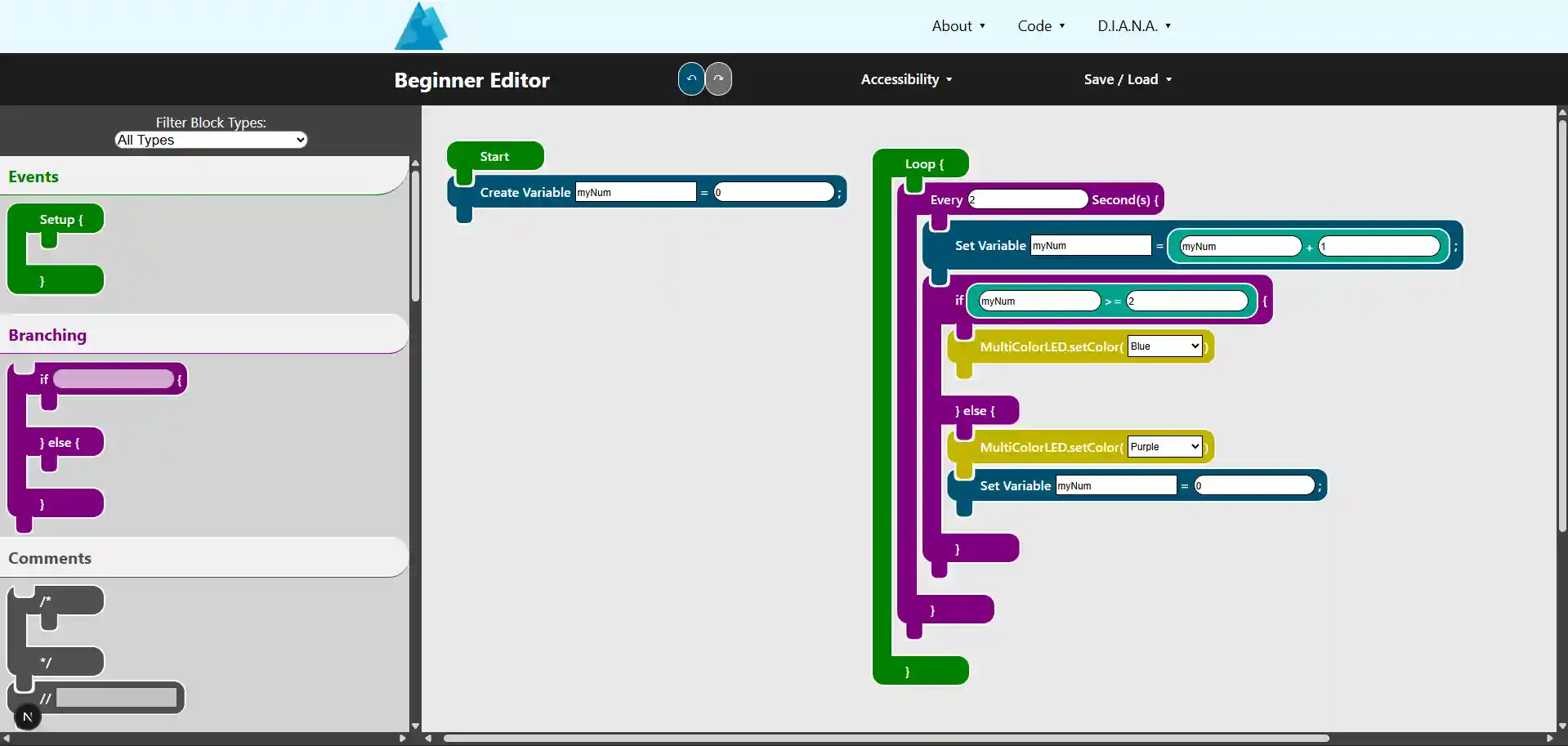The image size is (1568, 746).
Task: Click the seconds value input in Every block
Action: [1027, 199]
